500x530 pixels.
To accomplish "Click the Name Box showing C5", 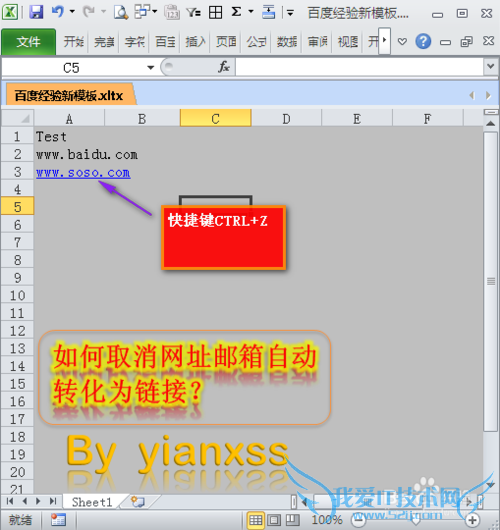I will click(71, 68).
